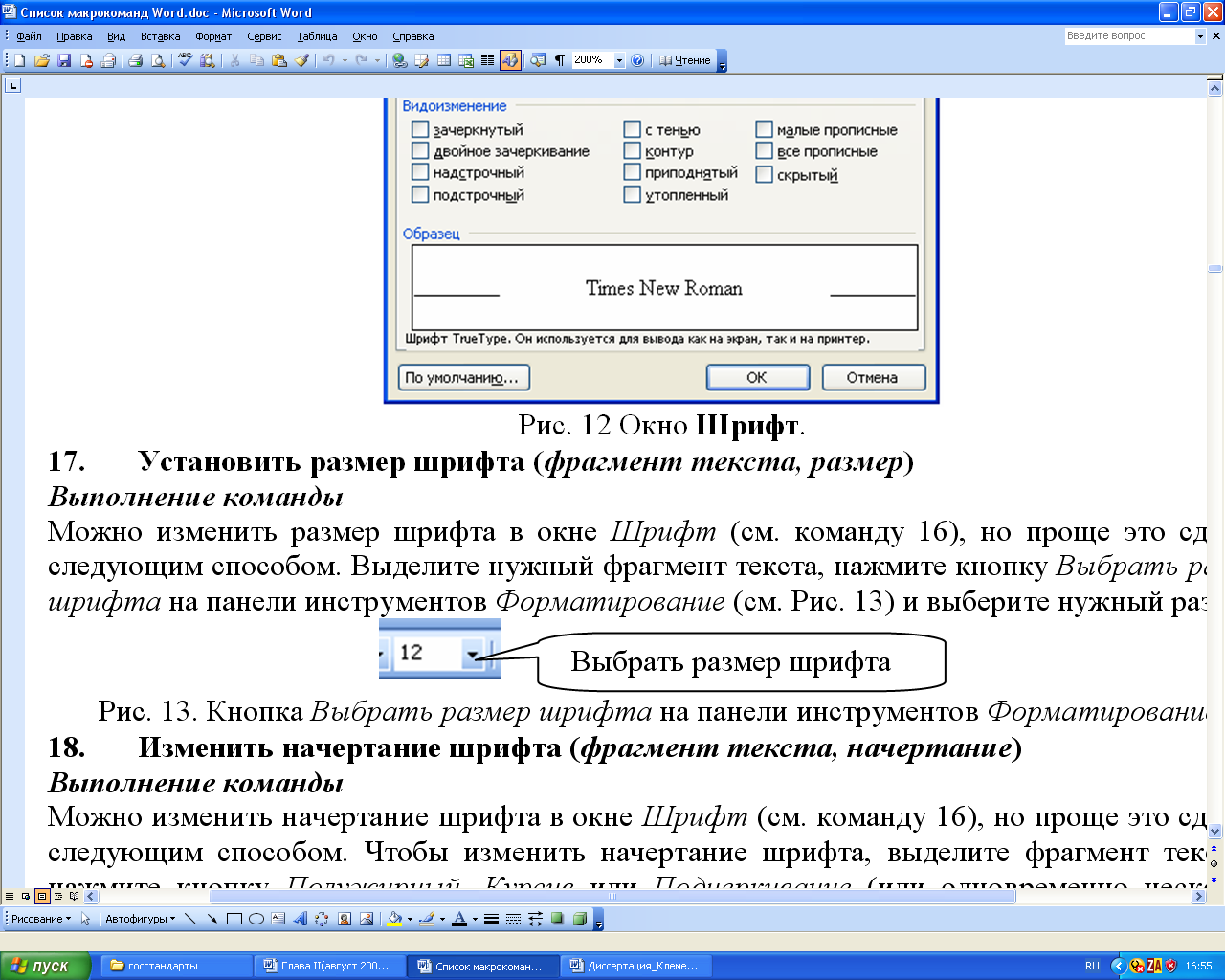Toggle the highlighted Drawing toolbar button

pyautogui.click(x=510, y=60)
